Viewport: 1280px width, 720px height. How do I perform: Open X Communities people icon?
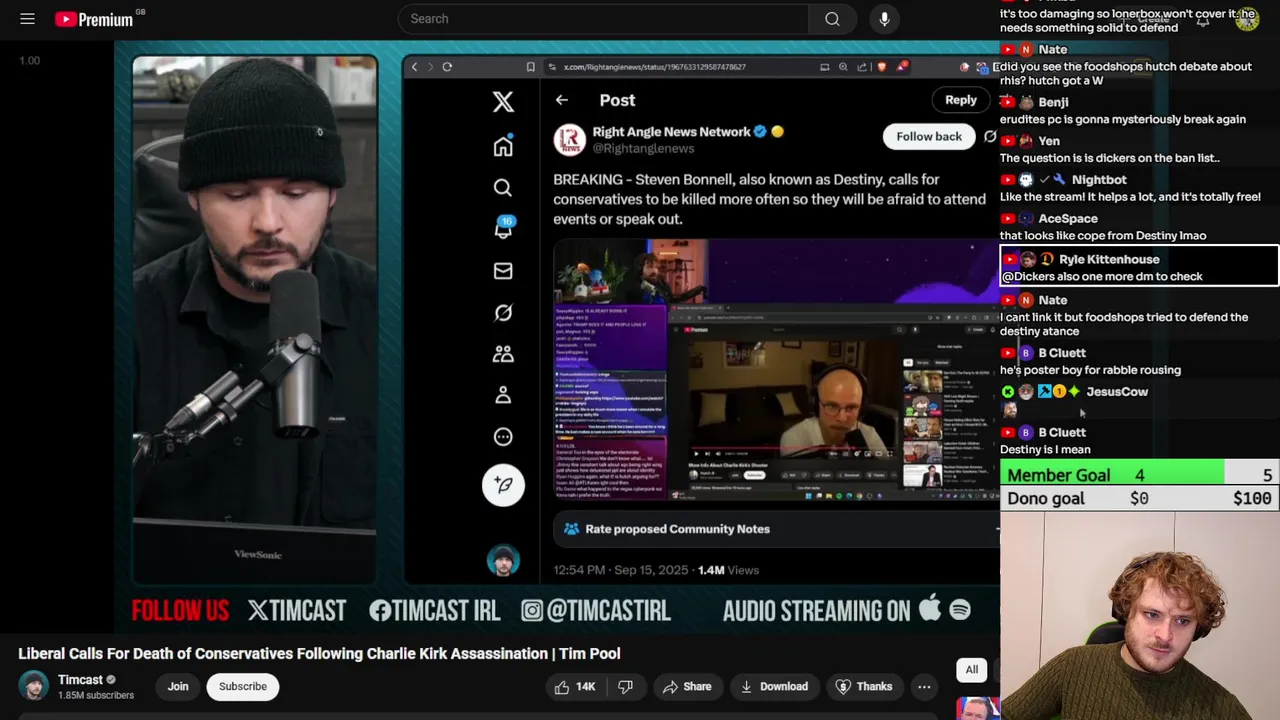[x=503, y=354]
